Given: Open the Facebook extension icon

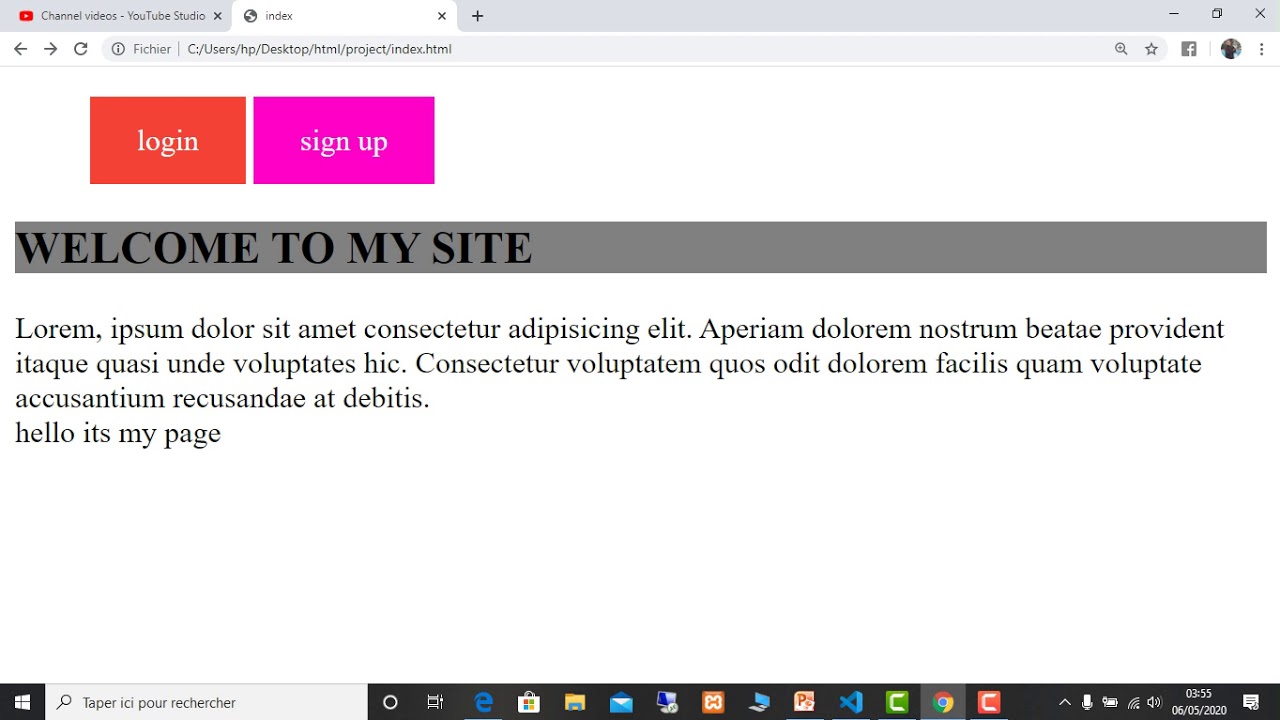Looking at the screenshot, I should click(x=1189, y=49).
